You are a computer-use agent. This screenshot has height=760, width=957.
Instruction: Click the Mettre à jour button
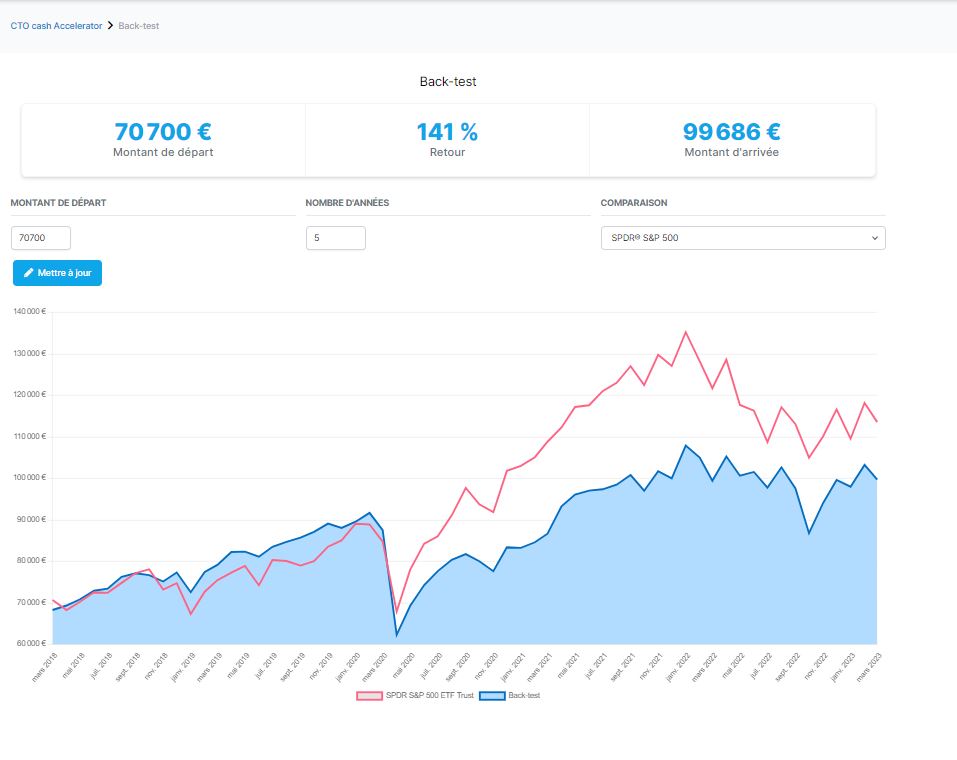[x=57, y=273]
